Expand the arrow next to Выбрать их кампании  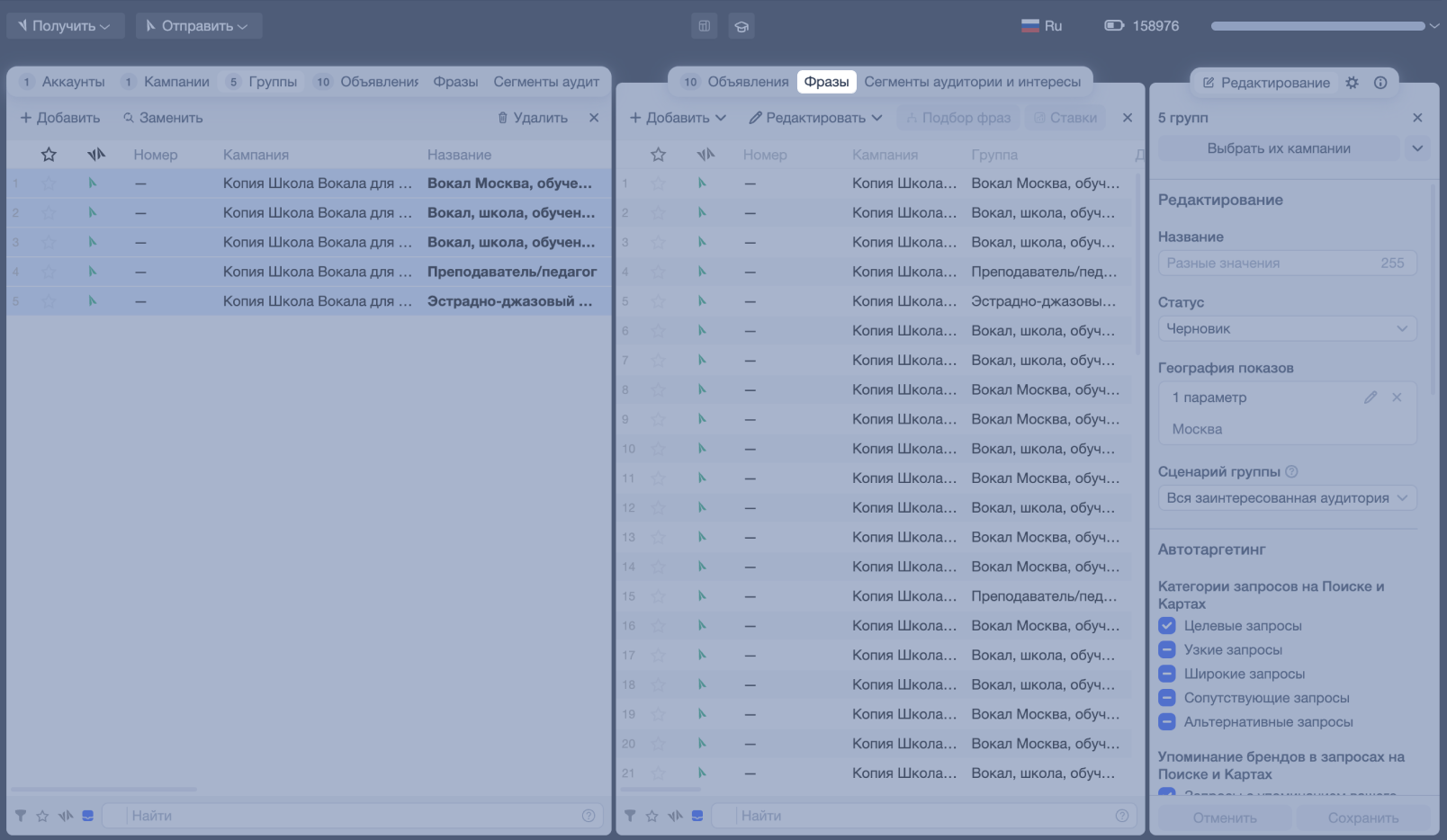[1417, 148]
